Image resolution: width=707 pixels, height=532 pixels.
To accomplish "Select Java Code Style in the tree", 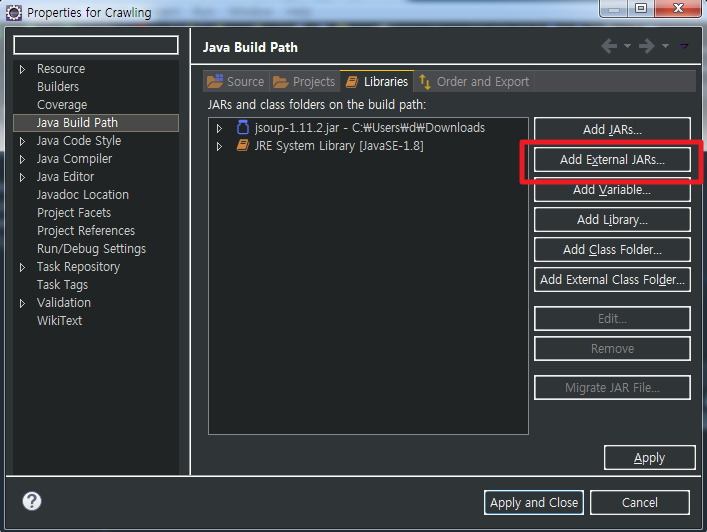I will [79, 141].
